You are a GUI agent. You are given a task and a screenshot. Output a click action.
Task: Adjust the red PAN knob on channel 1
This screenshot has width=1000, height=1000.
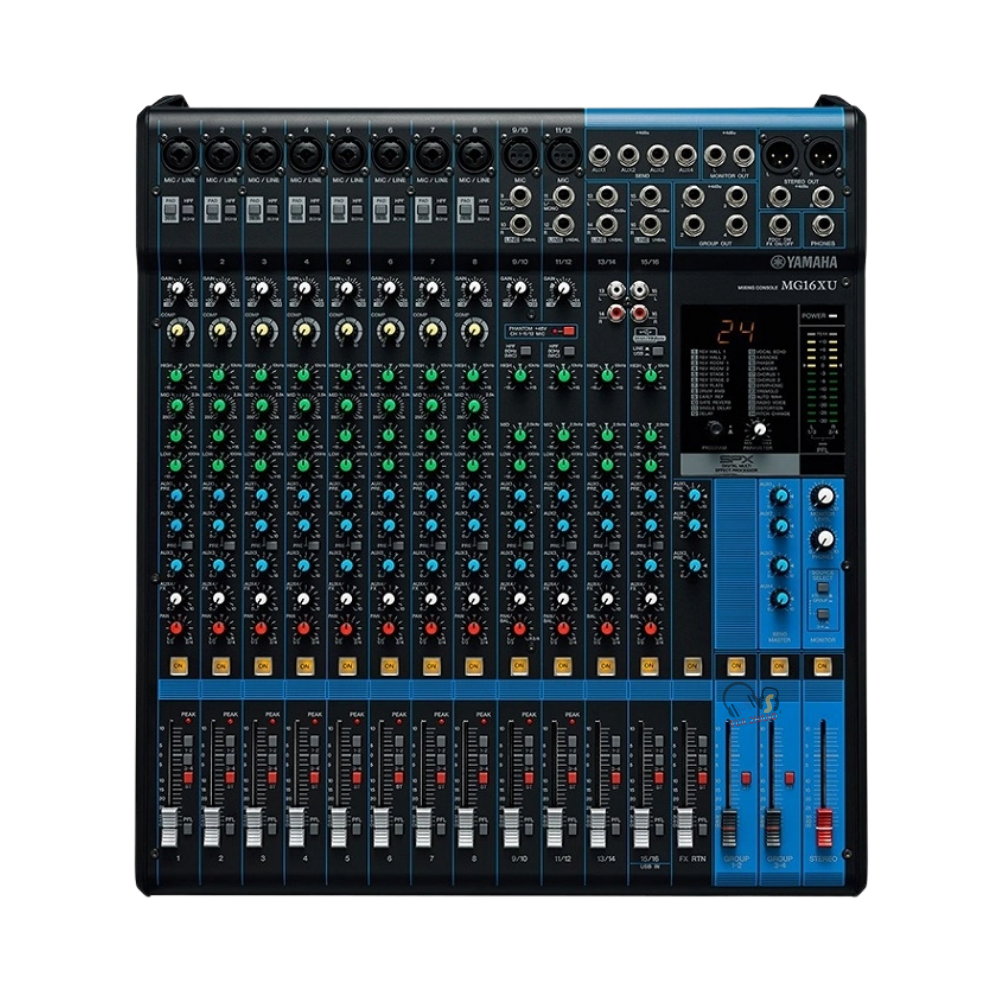(177, 629)
